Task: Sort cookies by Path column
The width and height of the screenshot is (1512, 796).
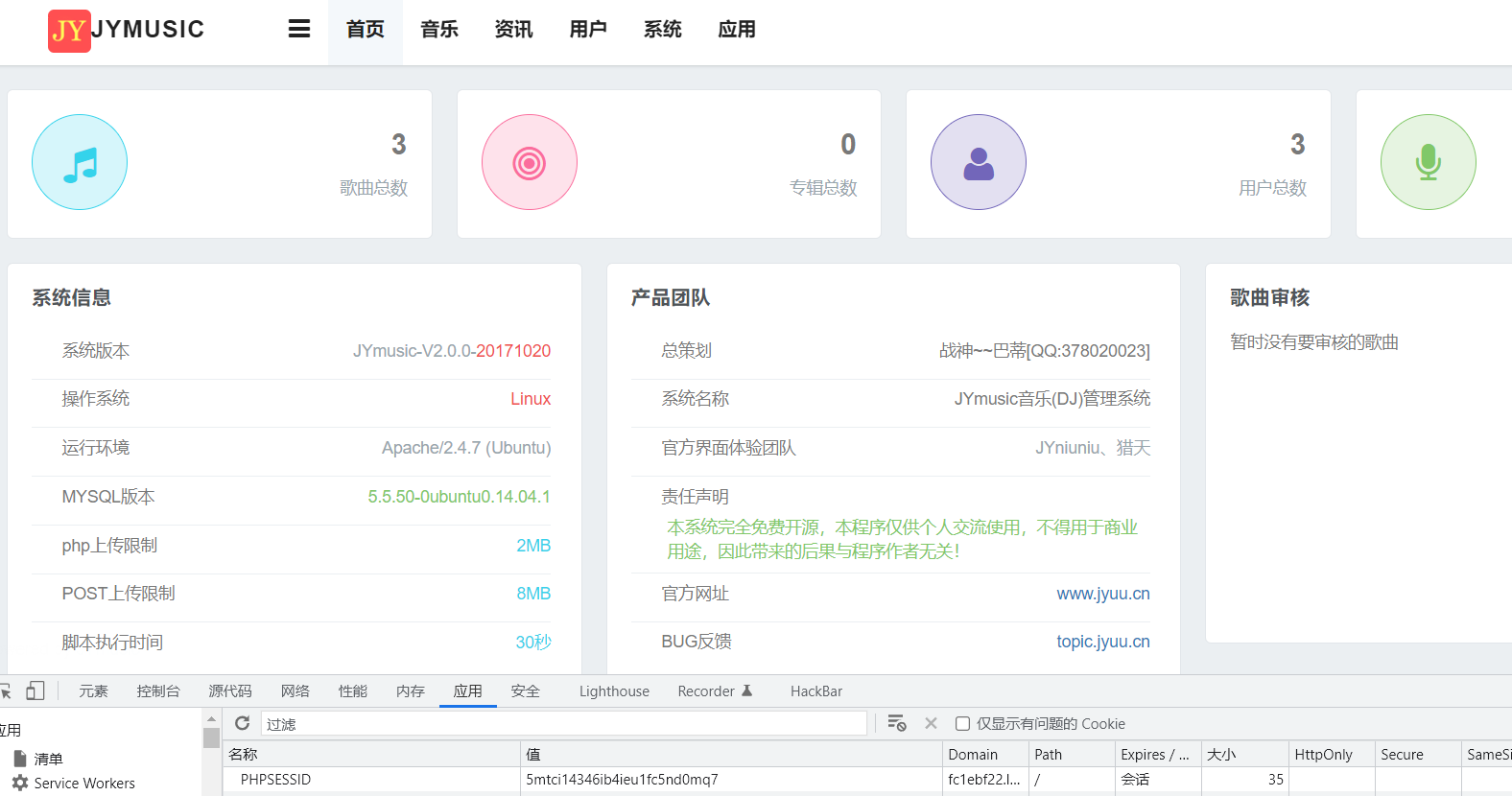Action: tap(1073, 754)
